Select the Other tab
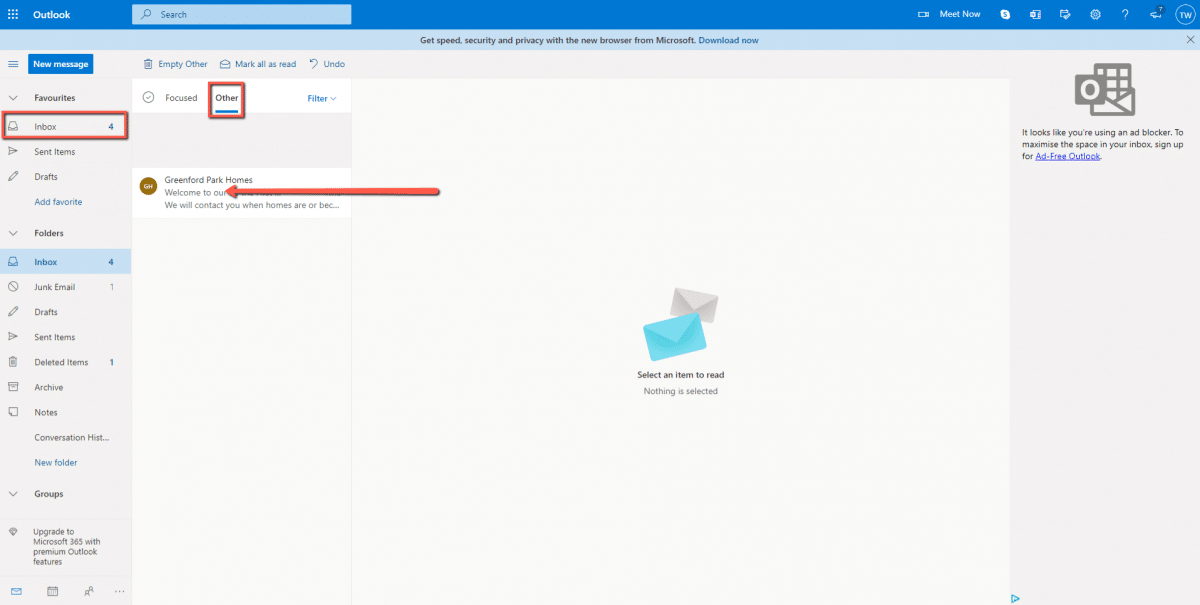 click(227, 98)
